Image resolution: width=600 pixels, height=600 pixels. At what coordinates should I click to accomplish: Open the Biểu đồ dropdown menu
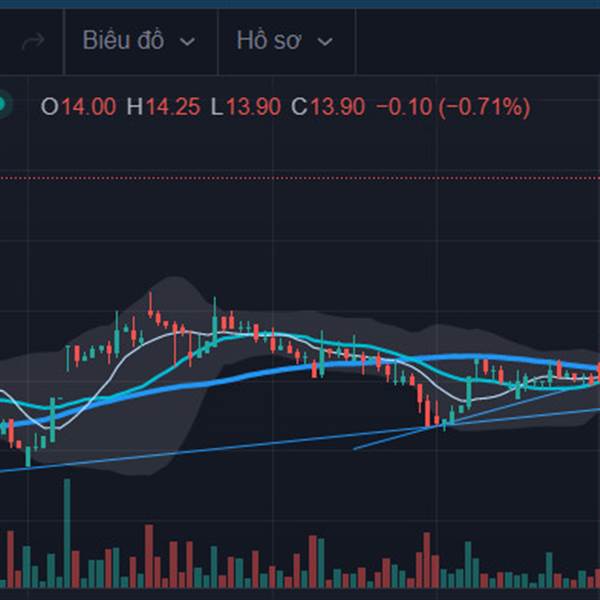139,41
